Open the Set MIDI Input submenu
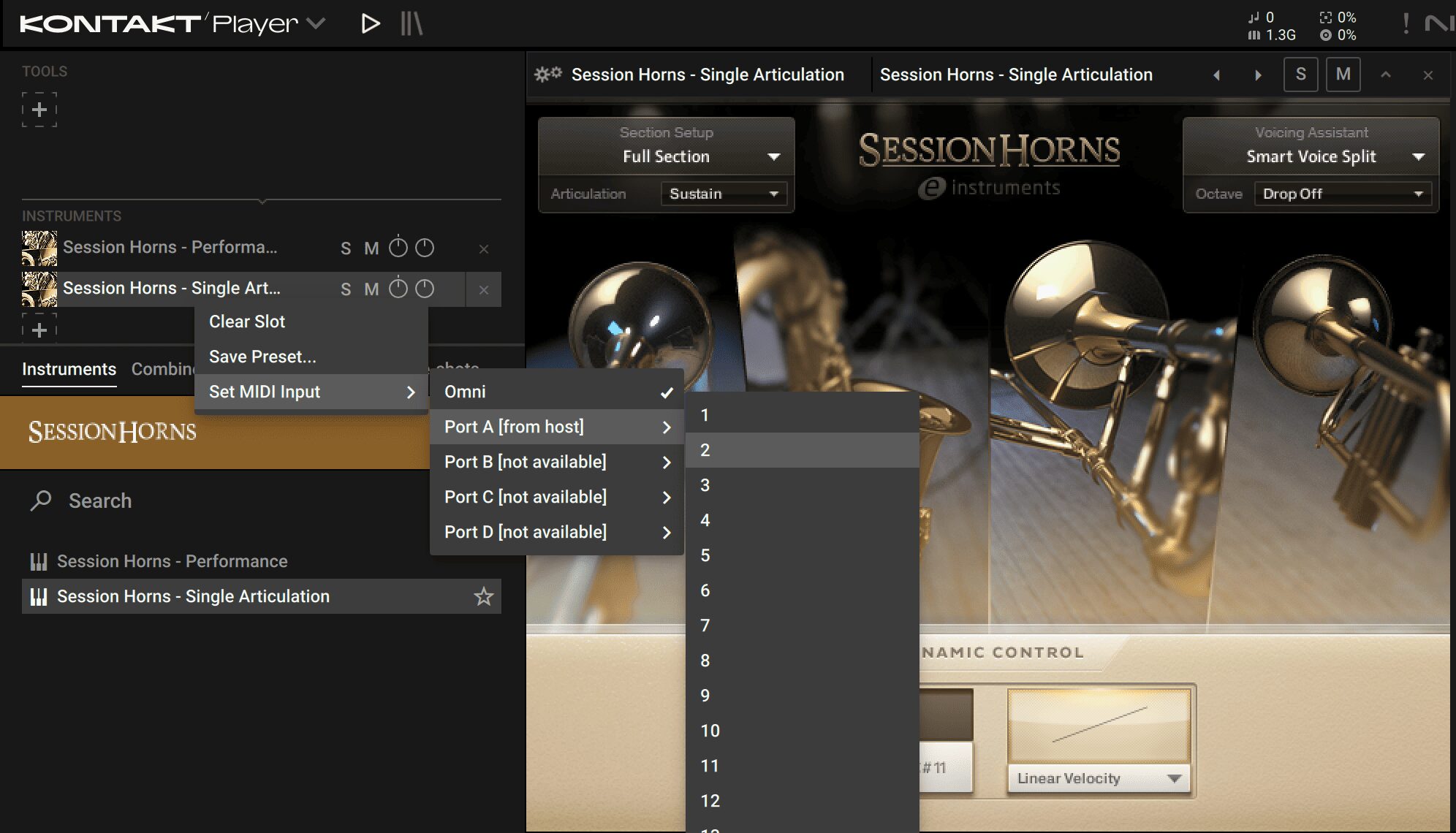 [311, 392]
